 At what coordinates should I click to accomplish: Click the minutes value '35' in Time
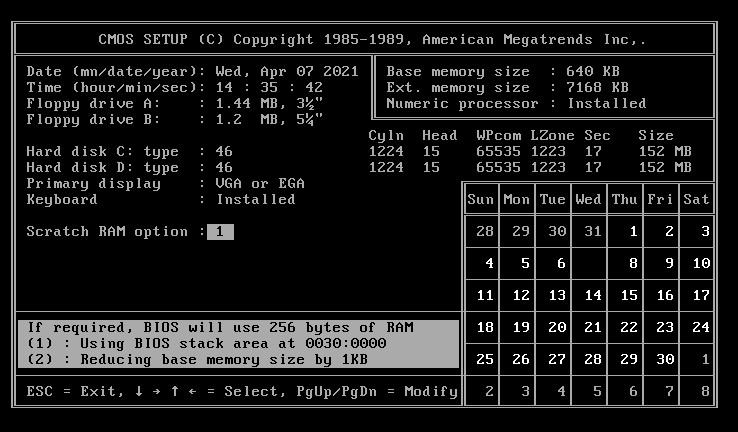coord(269,88)
